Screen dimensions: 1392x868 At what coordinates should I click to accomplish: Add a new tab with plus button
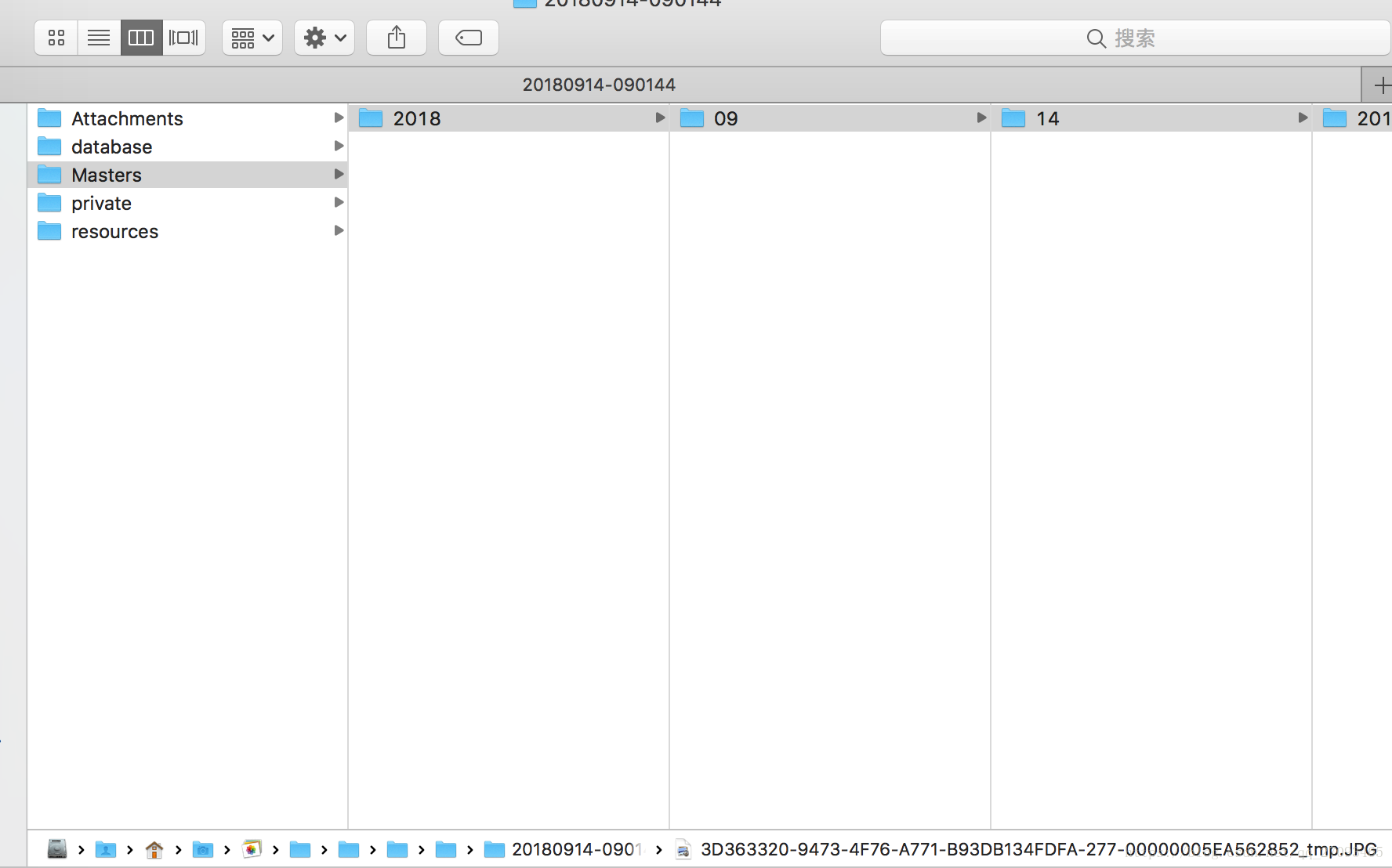click(x=1379, y=85)
